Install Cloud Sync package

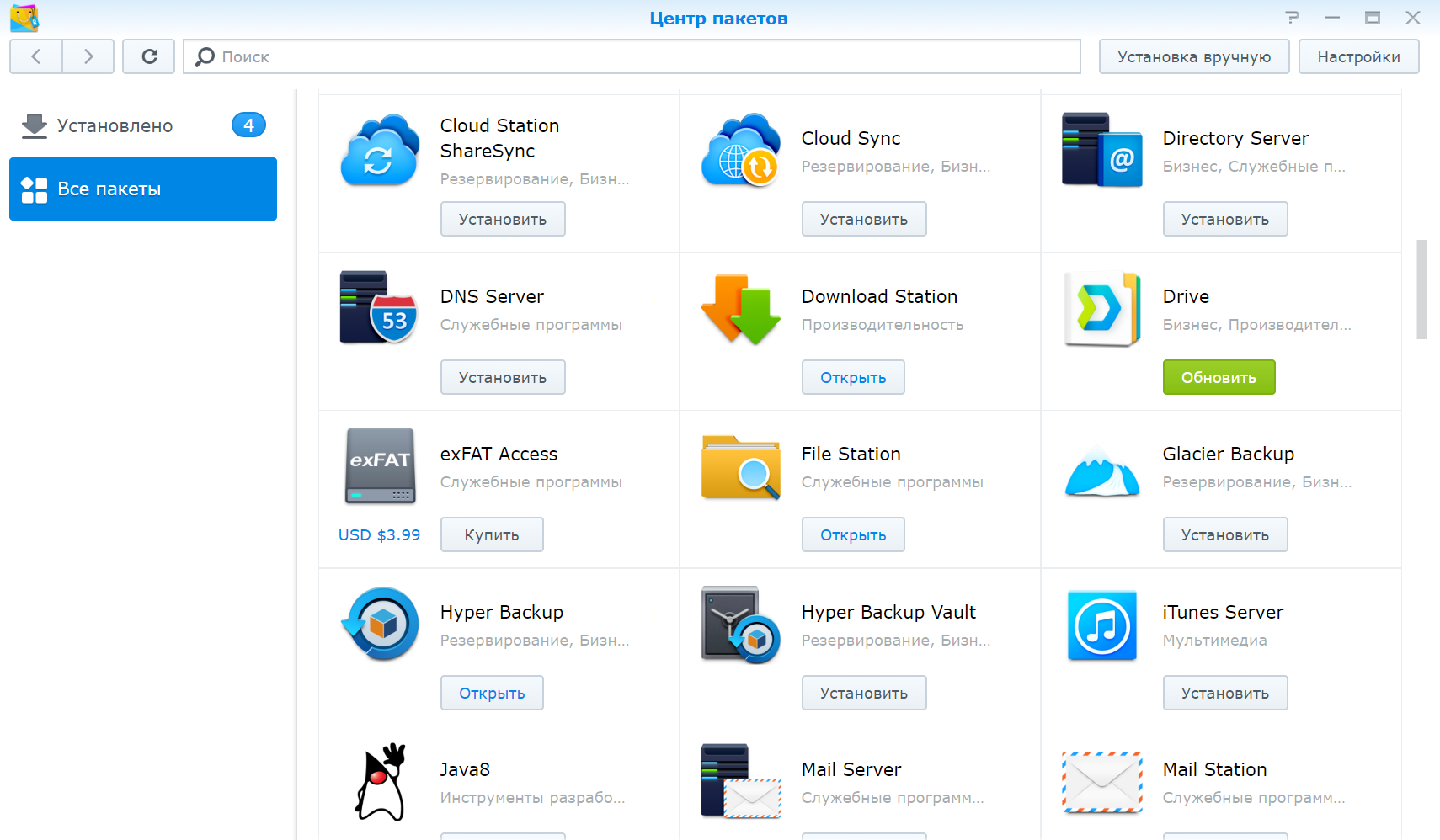[x=864, y=219]
